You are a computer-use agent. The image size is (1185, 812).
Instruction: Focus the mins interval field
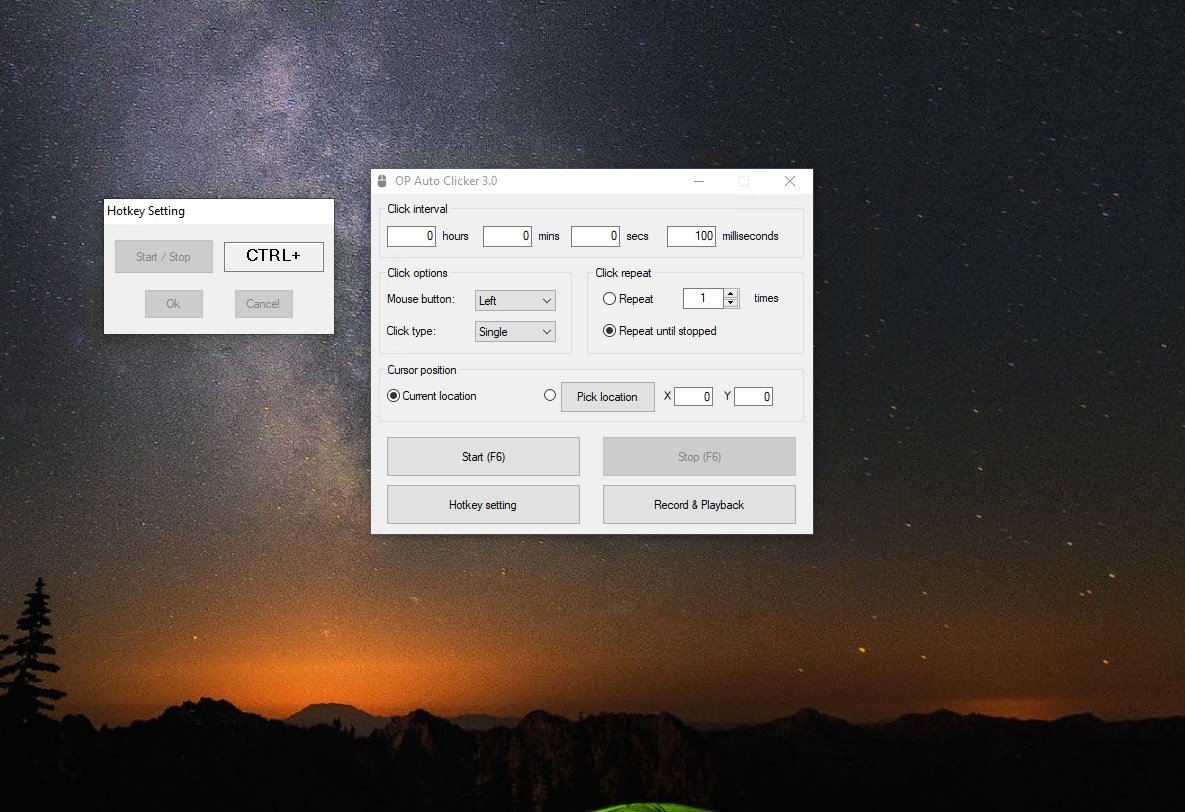click(x=507, y=236)
